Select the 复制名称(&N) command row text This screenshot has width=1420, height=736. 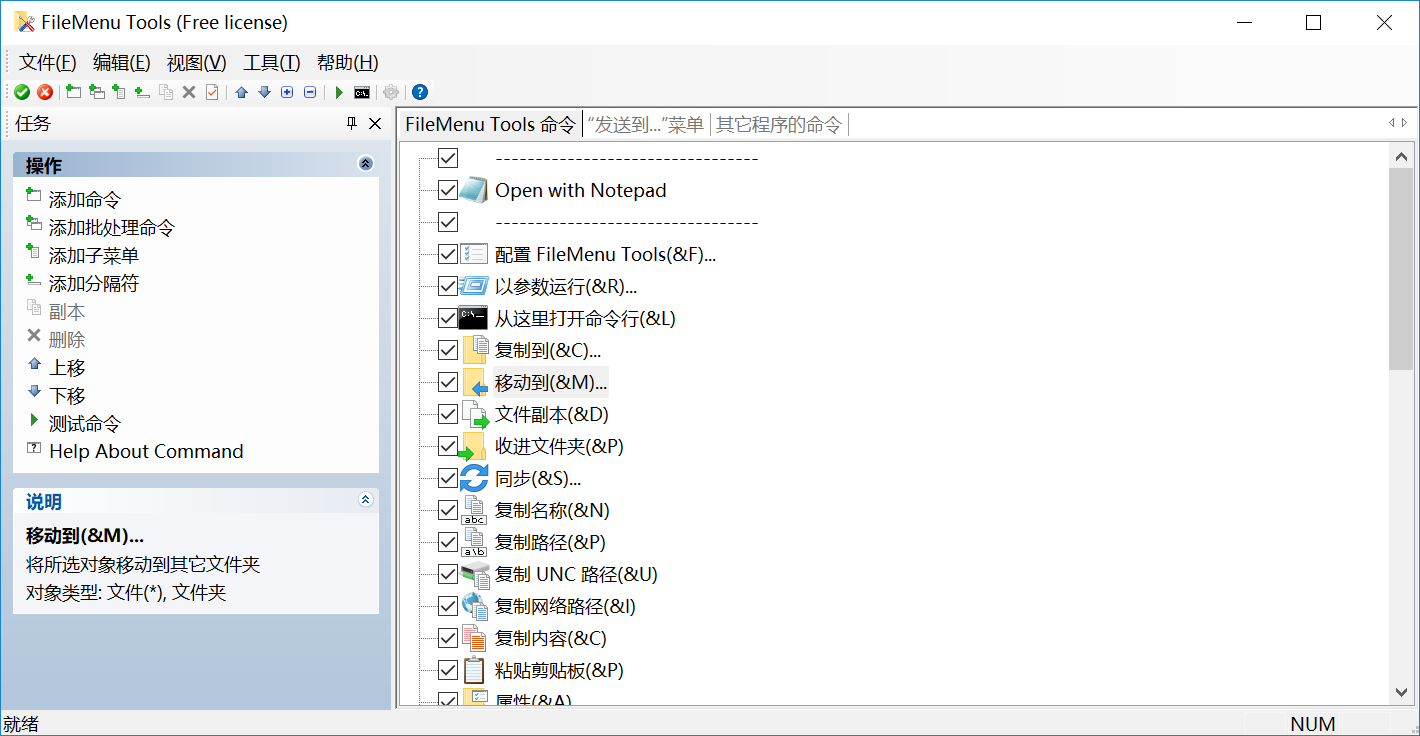552,510
